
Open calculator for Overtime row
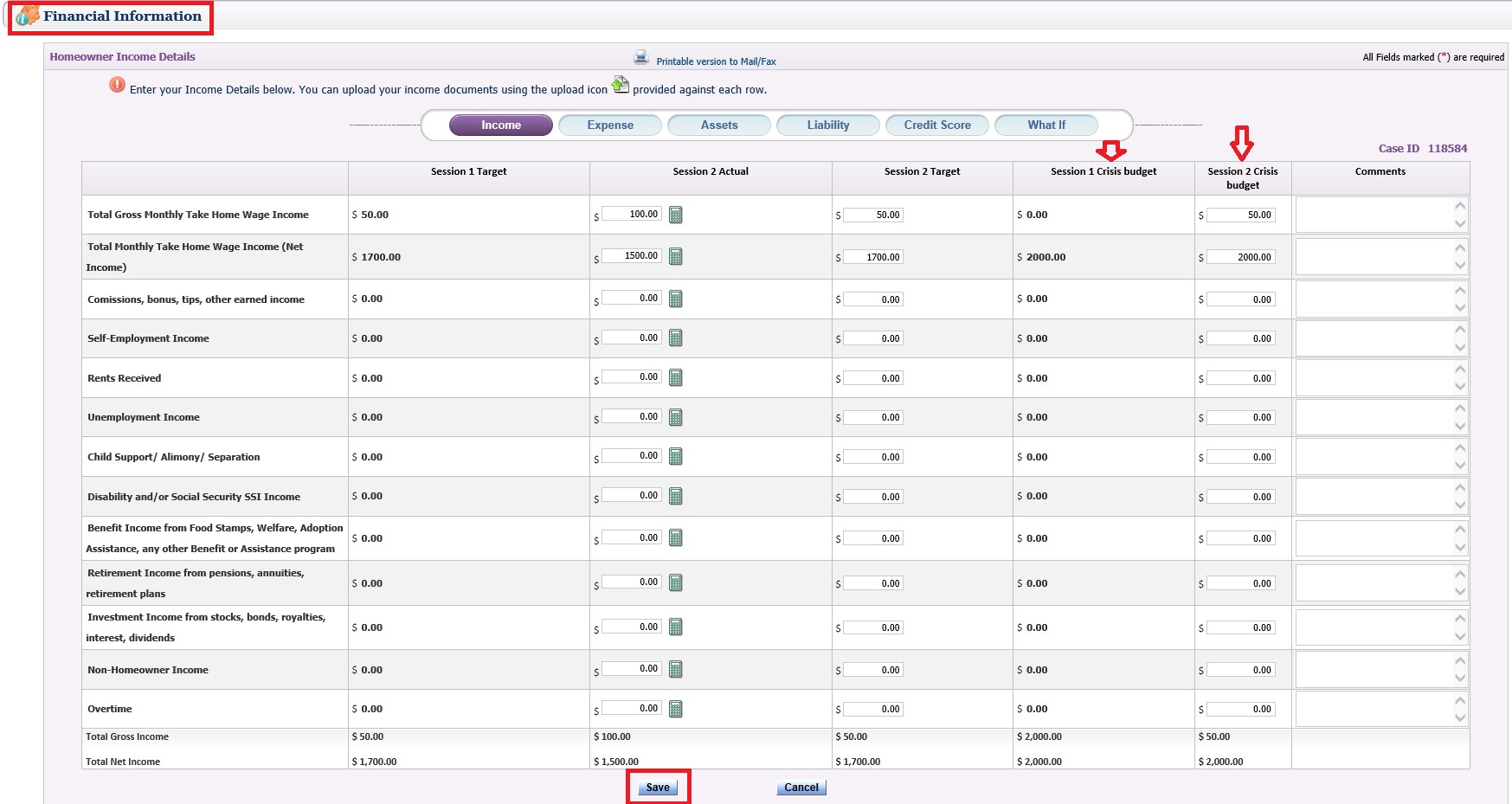tap(676, 709)
